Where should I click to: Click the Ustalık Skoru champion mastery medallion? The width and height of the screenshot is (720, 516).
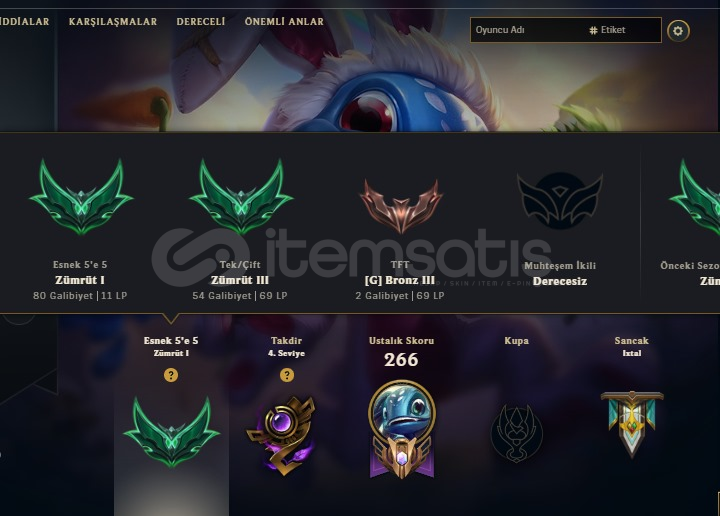(402, 429)
